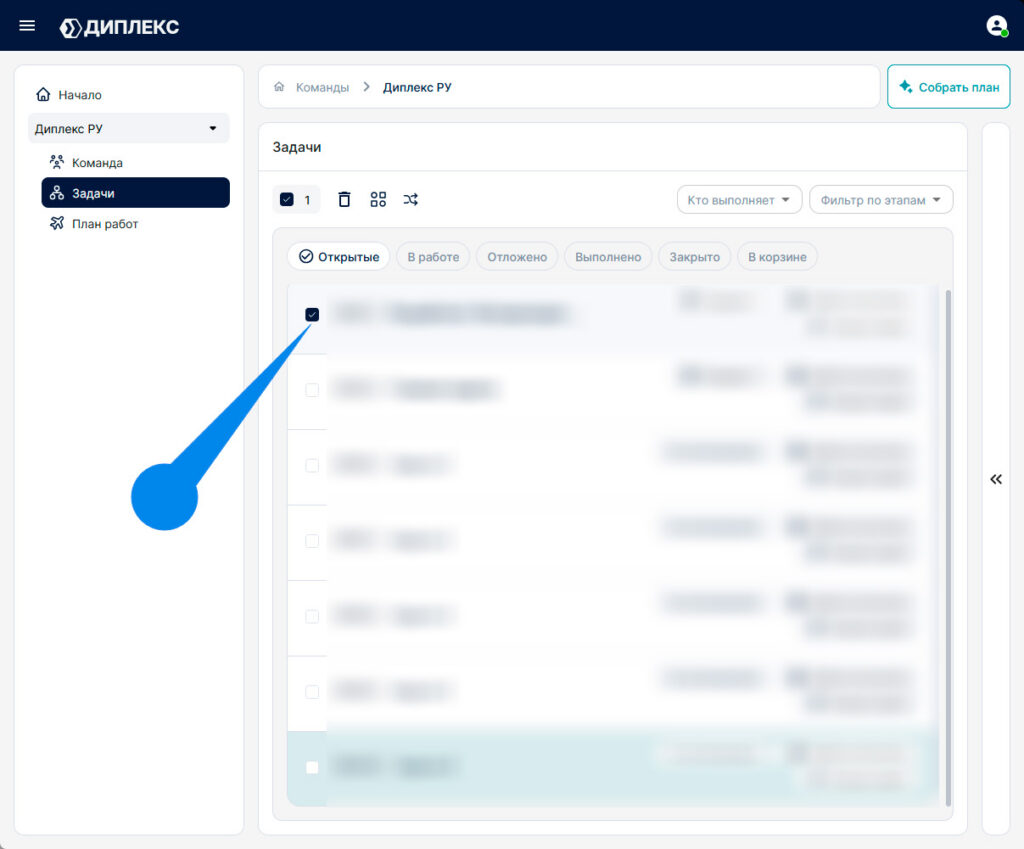Uncheck the first task checkbox
The height and width of the screenshot is (849, 1024).
pos(312,315)
